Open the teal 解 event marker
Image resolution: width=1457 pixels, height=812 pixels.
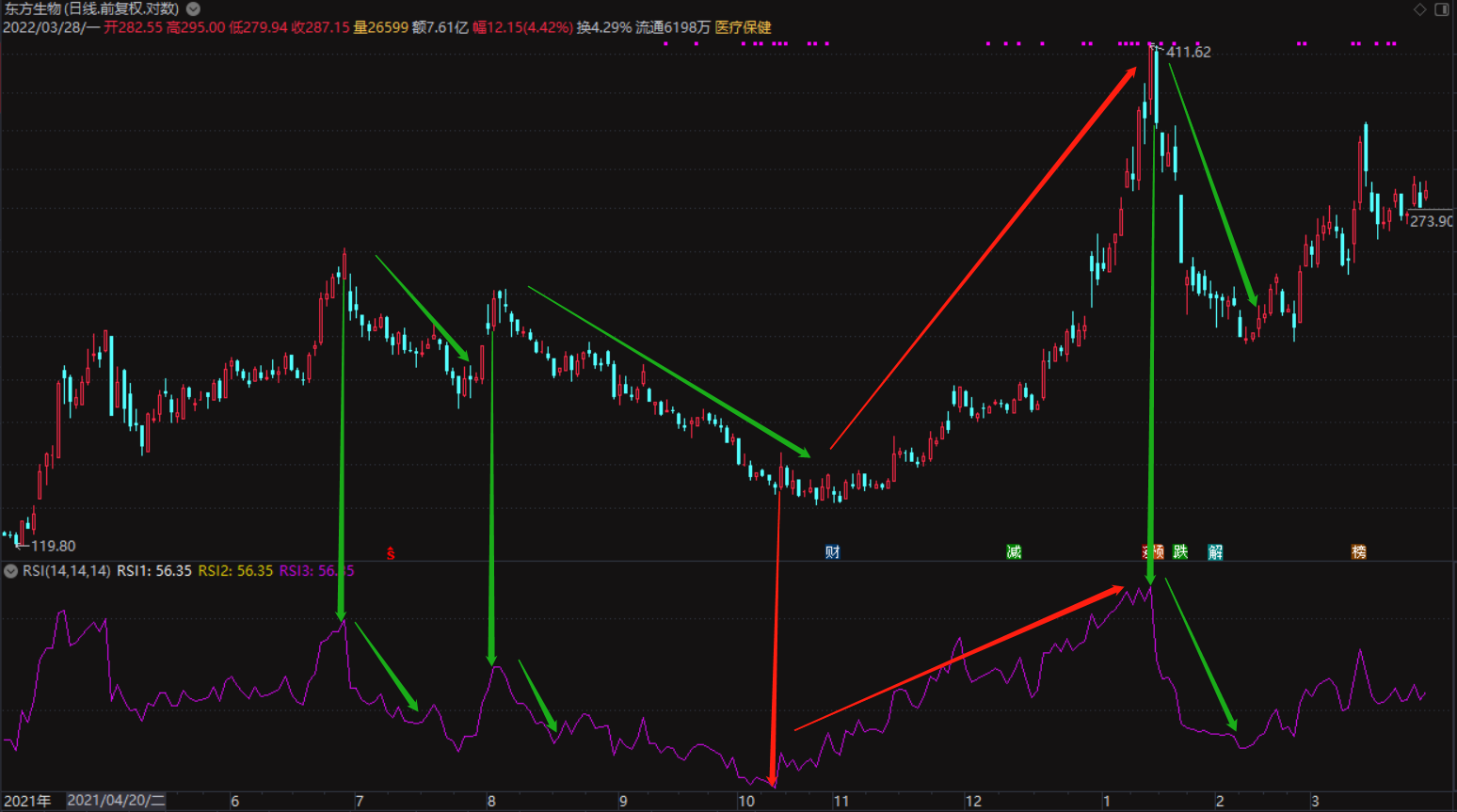(x=1215, y=552)
